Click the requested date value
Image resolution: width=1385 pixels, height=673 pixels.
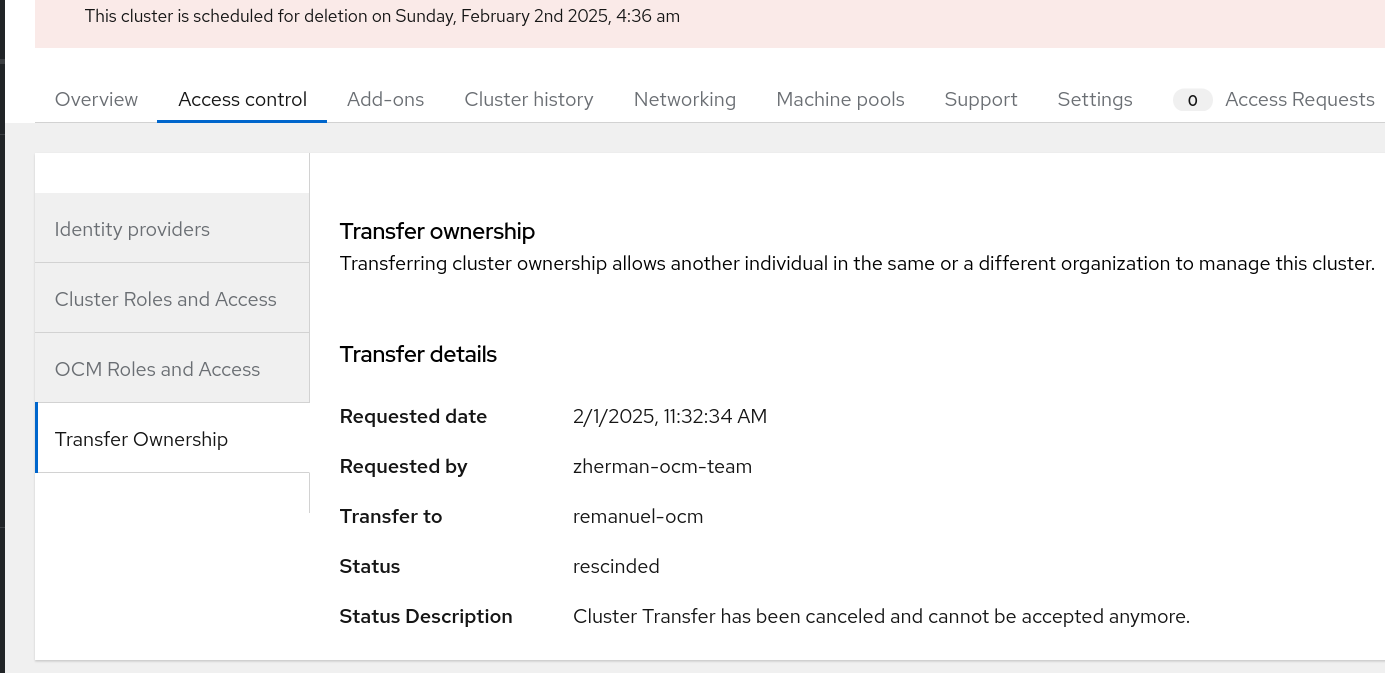click(670, 417)
